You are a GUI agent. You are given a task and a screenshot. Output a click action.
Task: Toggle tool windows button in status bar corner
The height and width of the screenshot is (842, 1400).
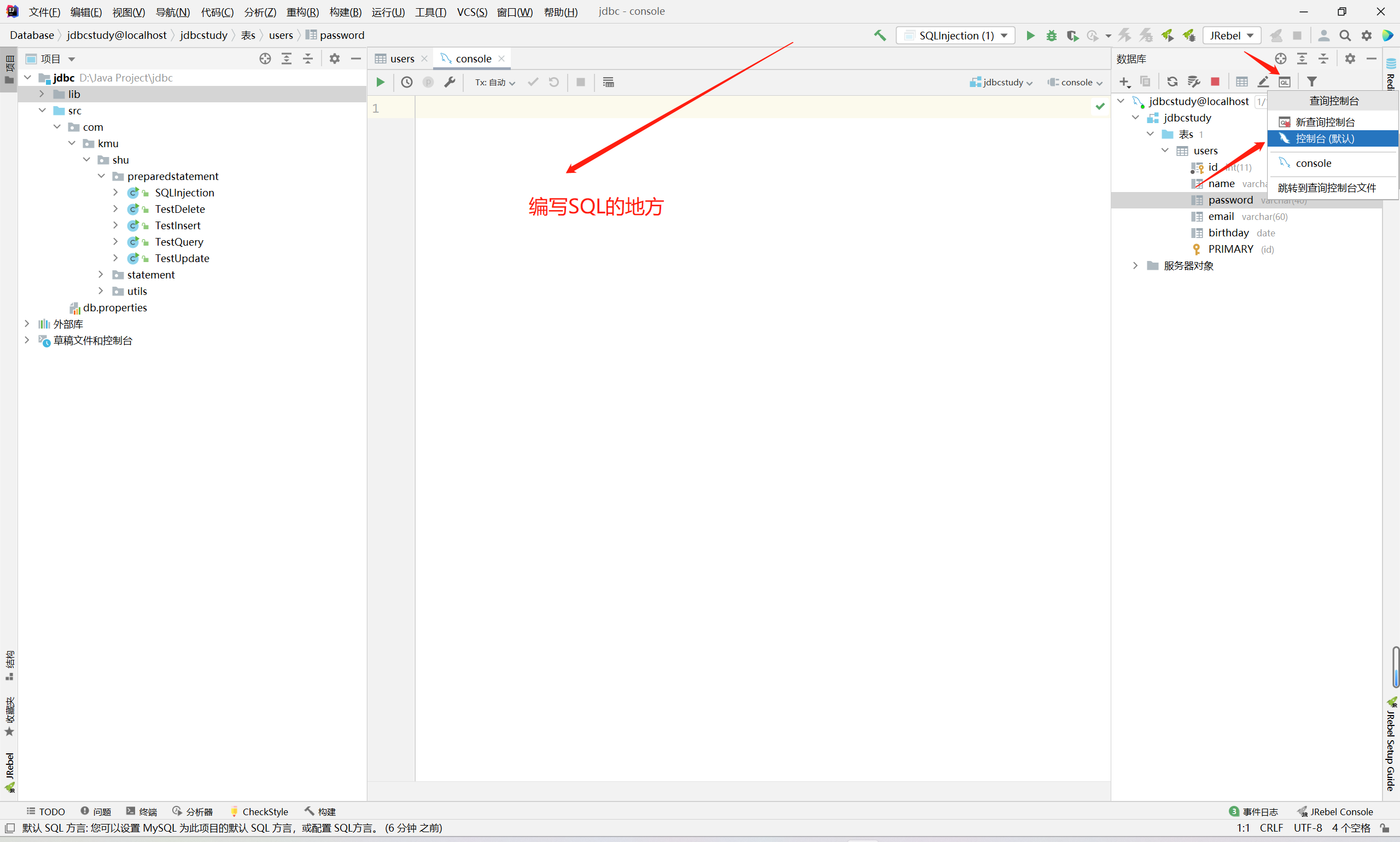10,828
